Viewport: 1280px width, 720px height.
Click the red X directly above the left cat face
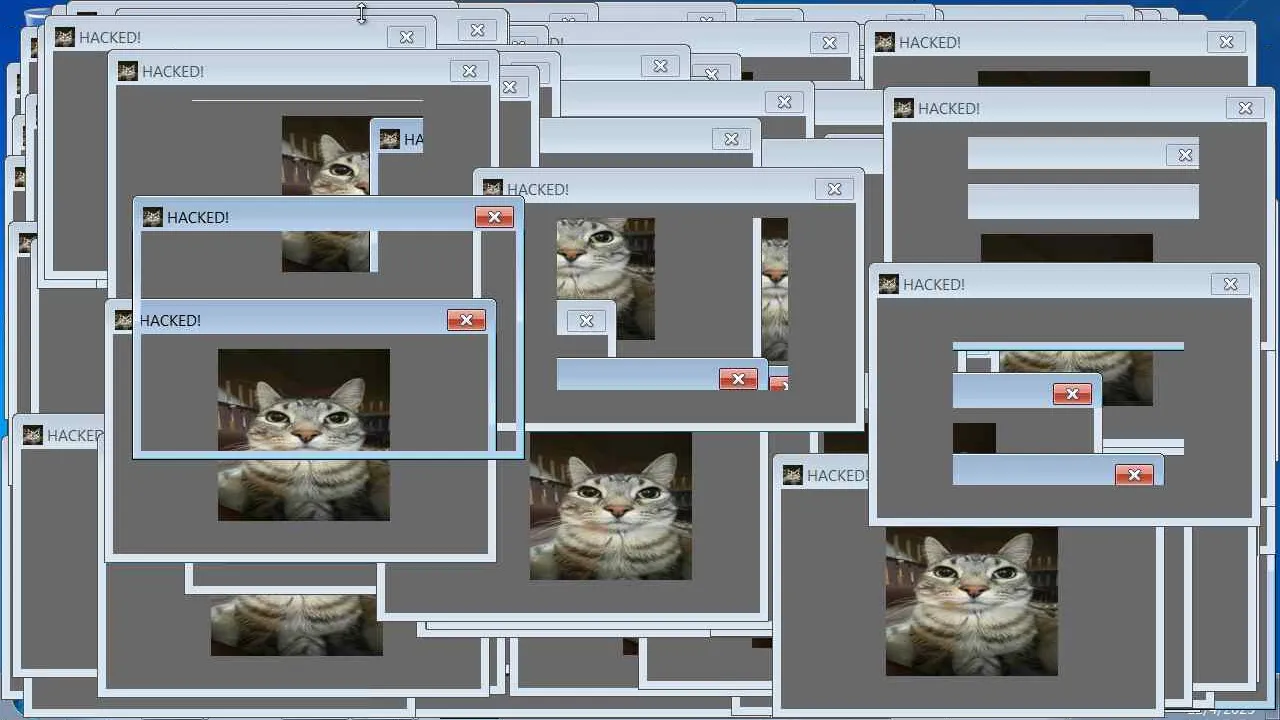click(466, 320)
